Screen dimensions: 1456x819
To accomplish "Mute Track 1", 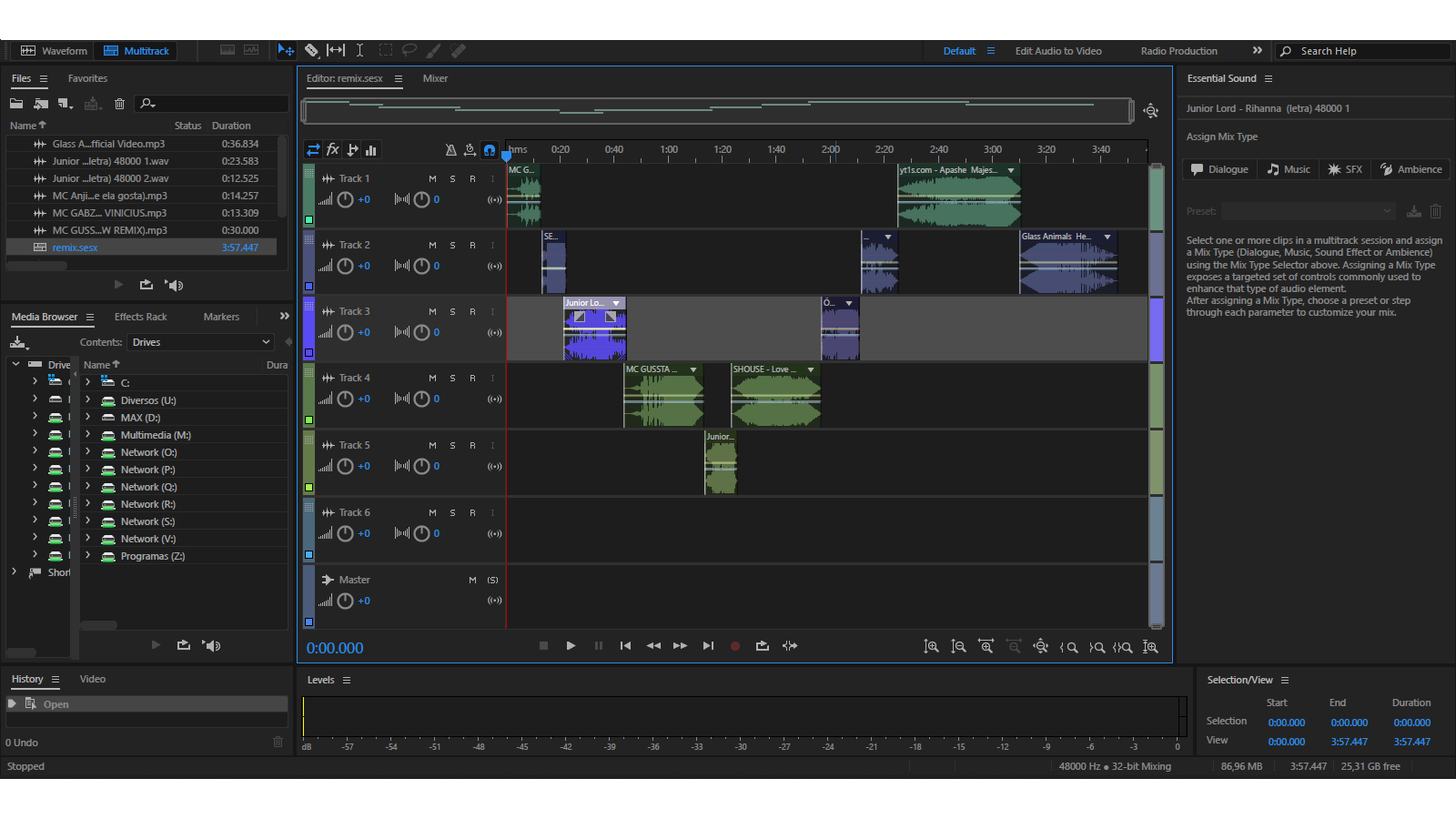I will [x=432, y=179].
